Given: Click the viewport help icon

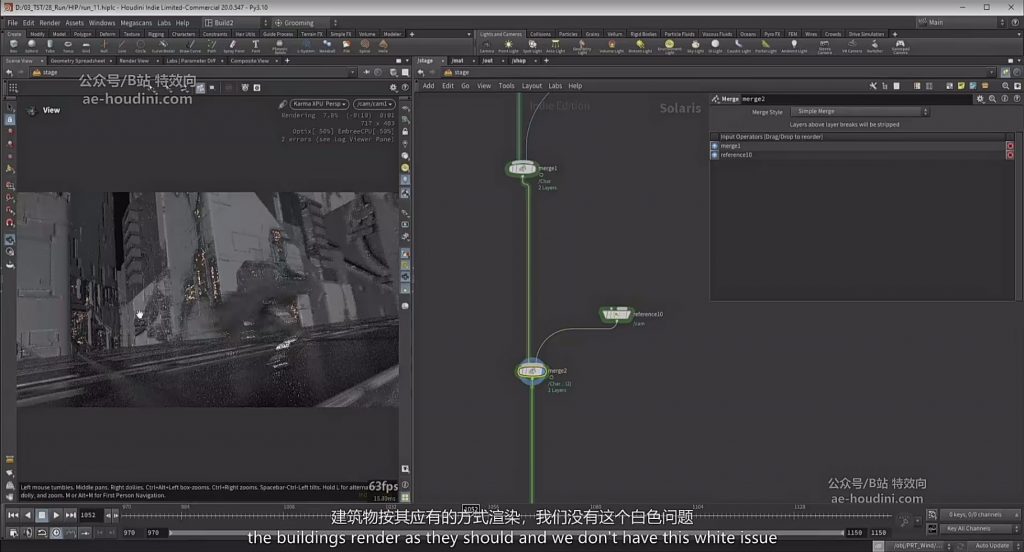Looking at the screenshot, I should pos(405,87).
